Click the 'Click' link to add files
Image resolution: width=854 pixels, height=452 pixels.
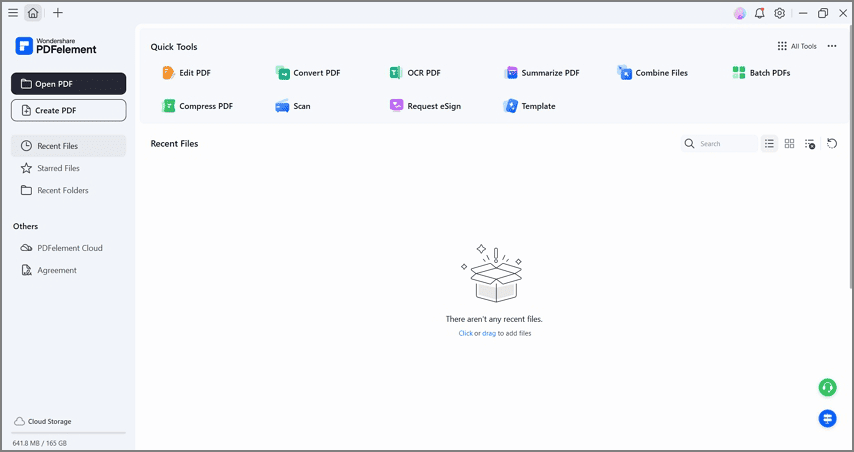[x=466, y=333]
